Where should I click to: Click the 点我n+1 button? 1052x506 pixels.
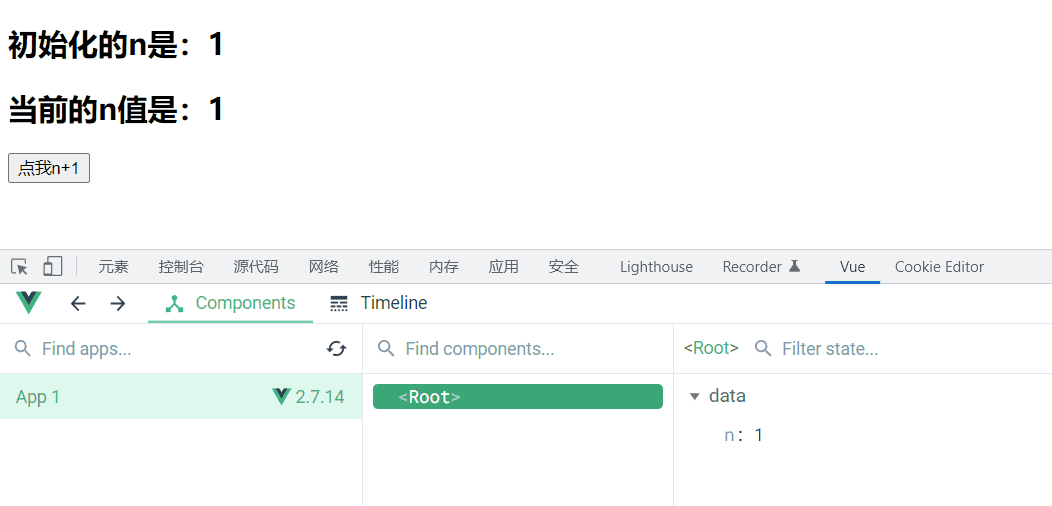pyautogui.click(x=49, y=168)
